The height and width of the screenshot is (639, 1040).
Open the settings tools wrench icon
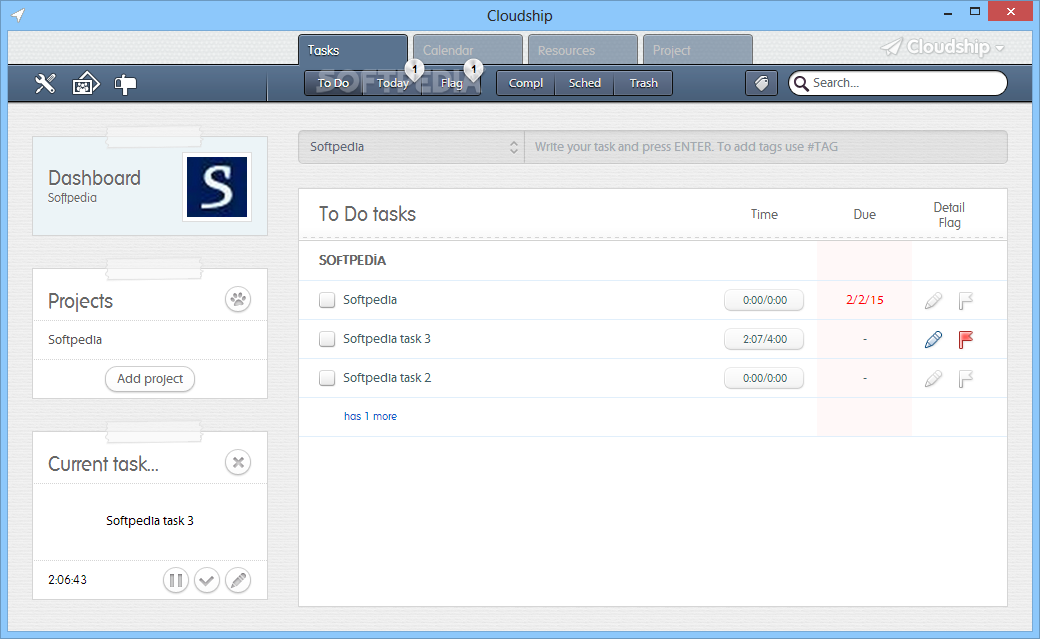click(45, 84)
